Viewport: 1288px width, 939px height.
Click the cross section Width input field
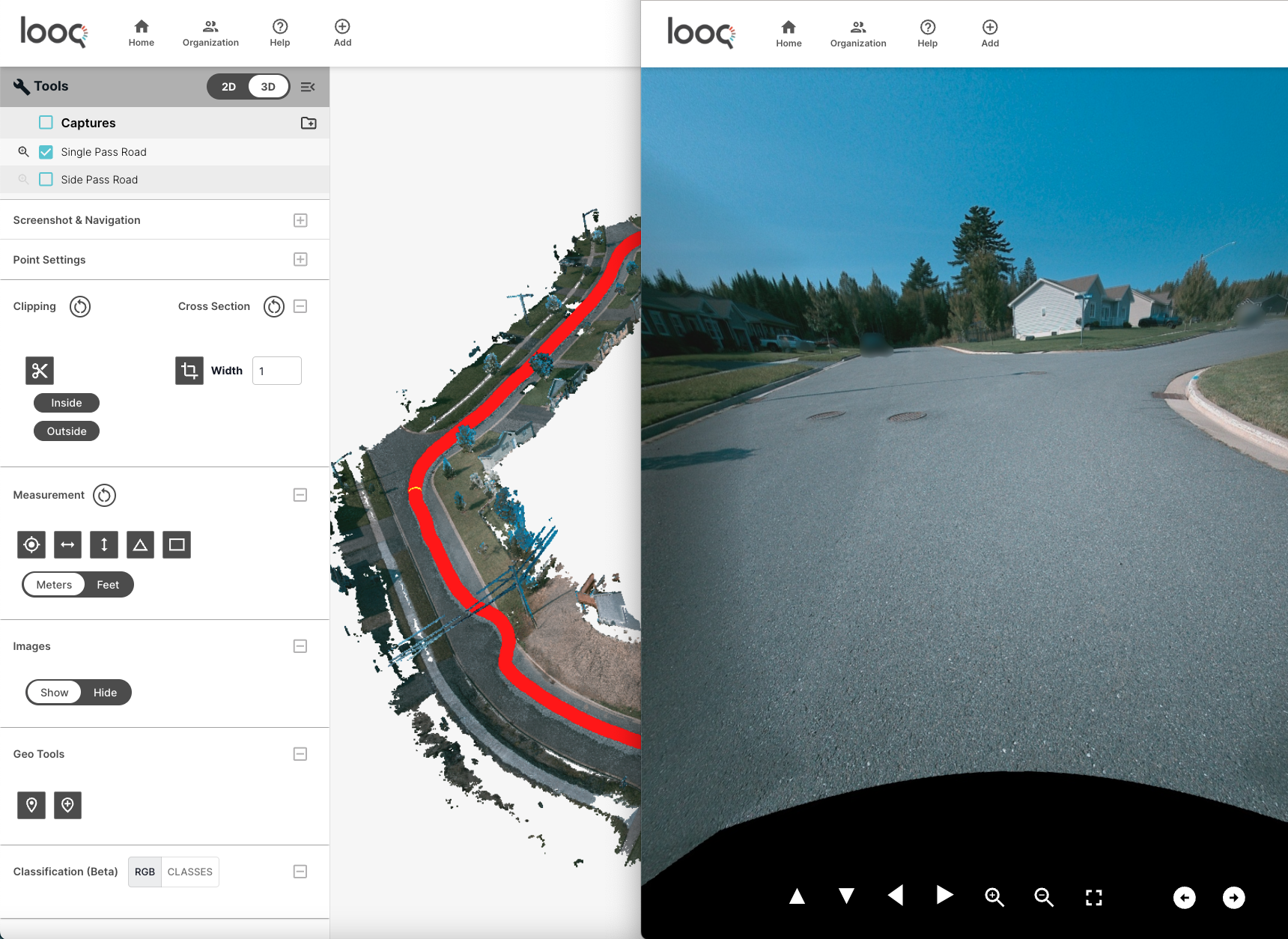pos(277,371)
